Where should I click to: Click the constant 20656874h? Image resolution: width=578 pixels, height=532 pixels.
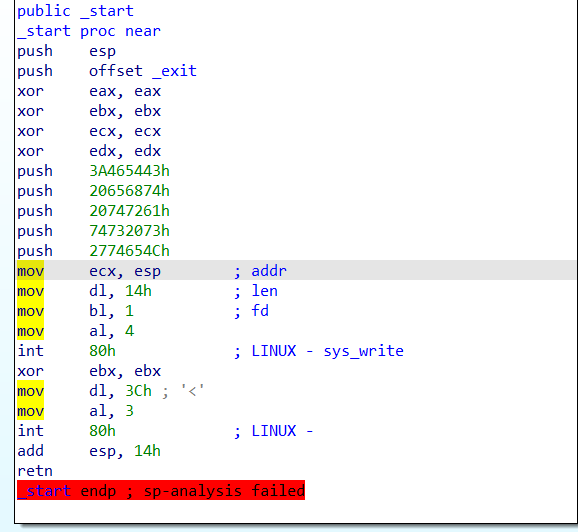click(x=129, y=191)
